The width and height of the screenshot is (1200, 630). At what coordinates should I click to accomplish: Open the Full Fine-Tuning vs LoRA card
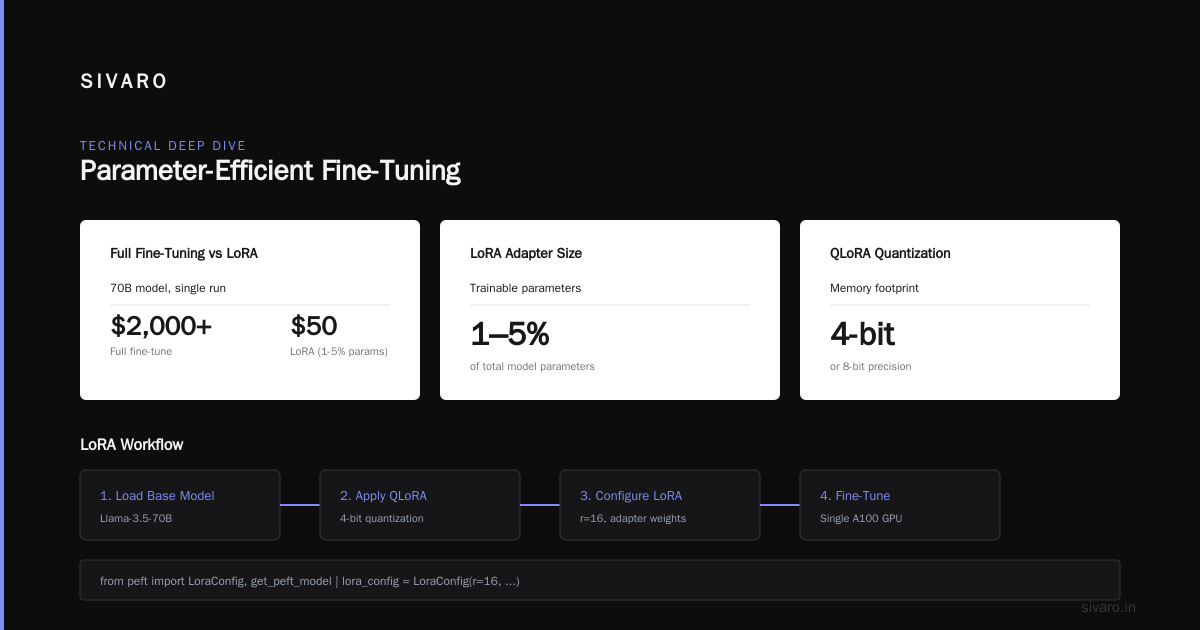click(250, 310)
